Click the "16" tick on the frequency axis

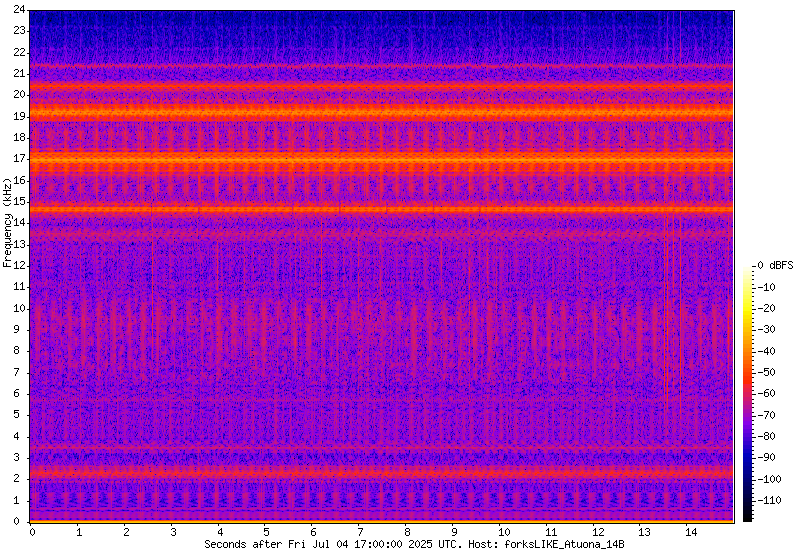19,181
